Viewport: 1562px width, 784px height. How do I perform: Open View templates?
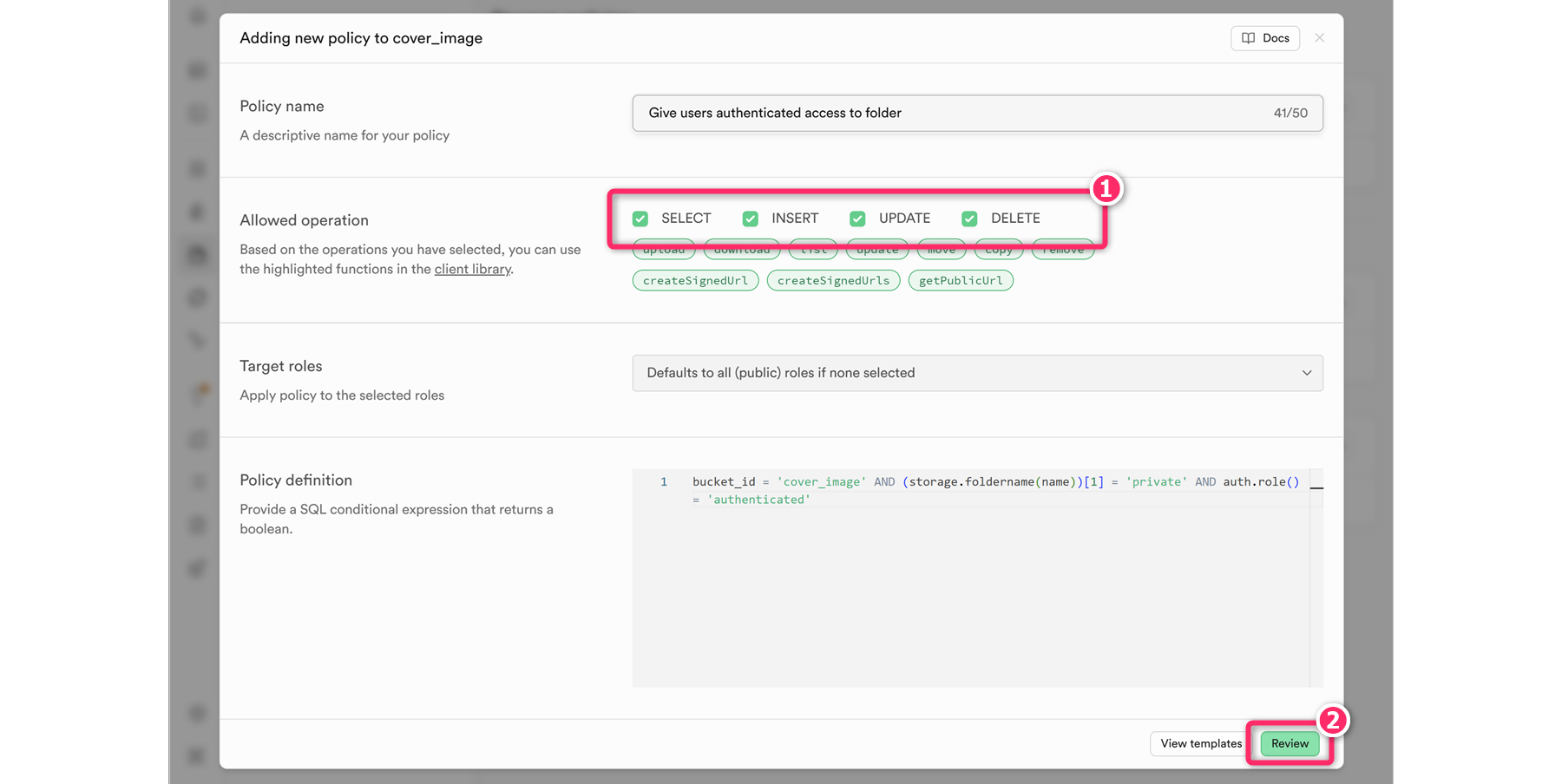1200,744
